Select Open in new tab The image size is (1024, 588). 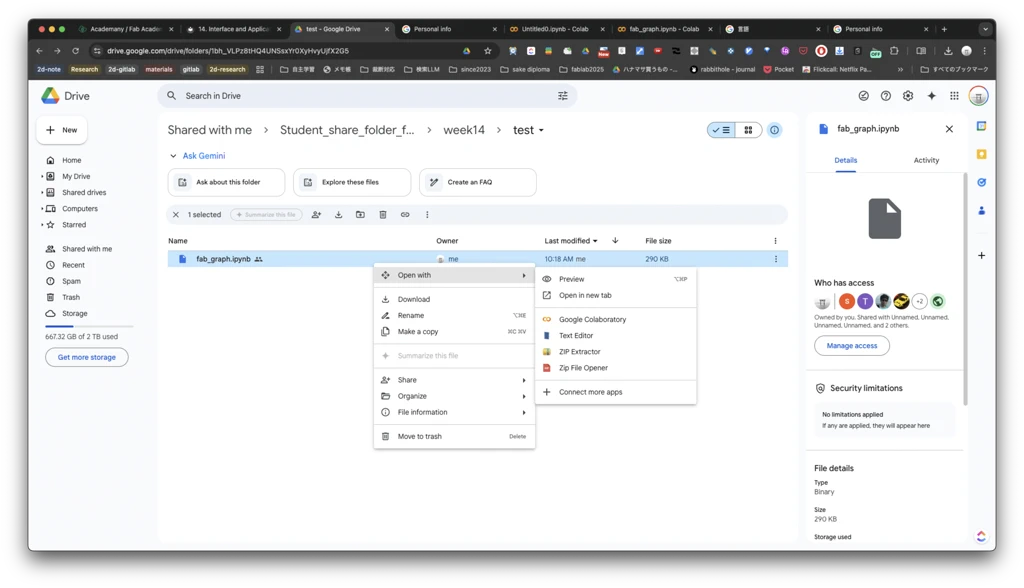click(x=616, y=295)
